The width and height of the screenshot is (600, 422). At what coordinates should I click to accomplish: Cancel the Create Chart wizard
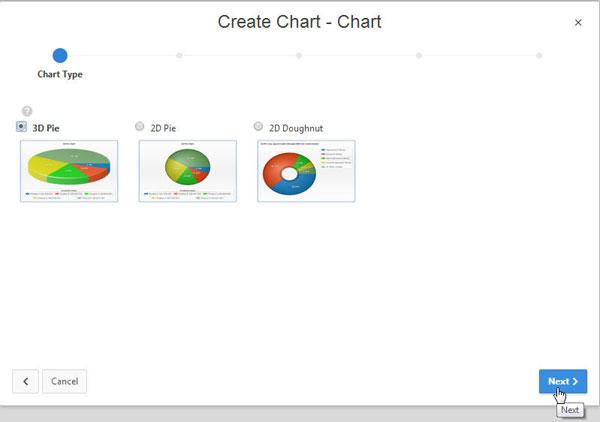[x=64, y=381]
